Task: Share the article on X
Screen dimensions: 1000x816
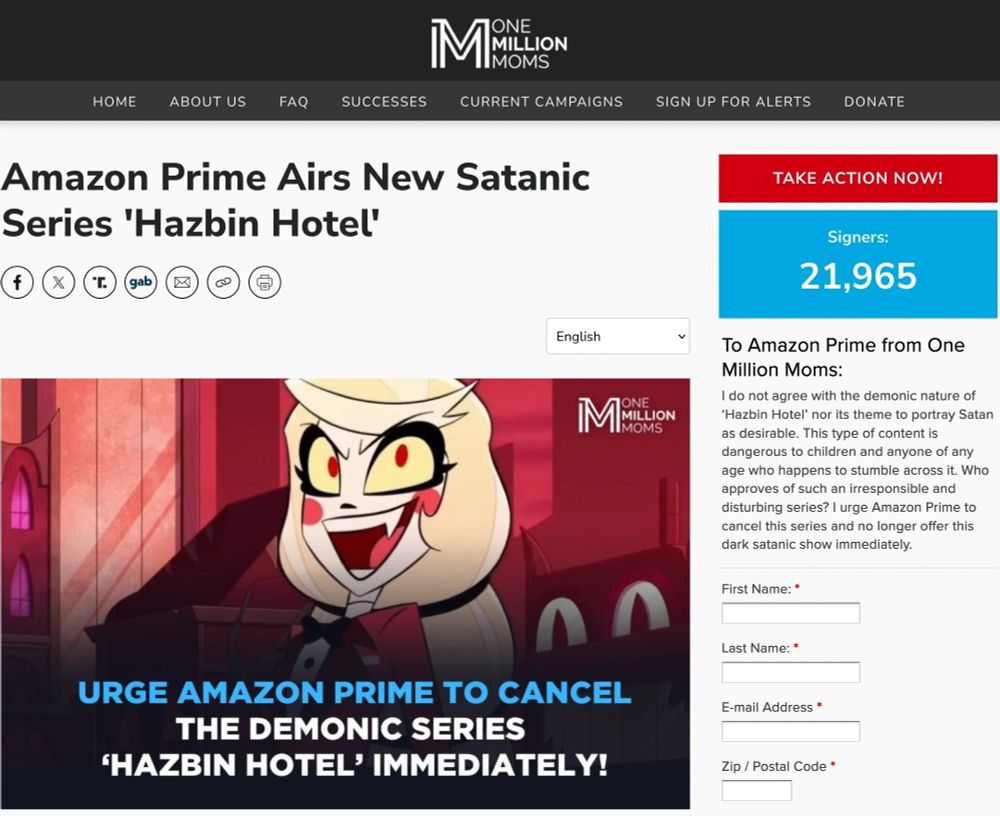Action: tap(59, 282)
